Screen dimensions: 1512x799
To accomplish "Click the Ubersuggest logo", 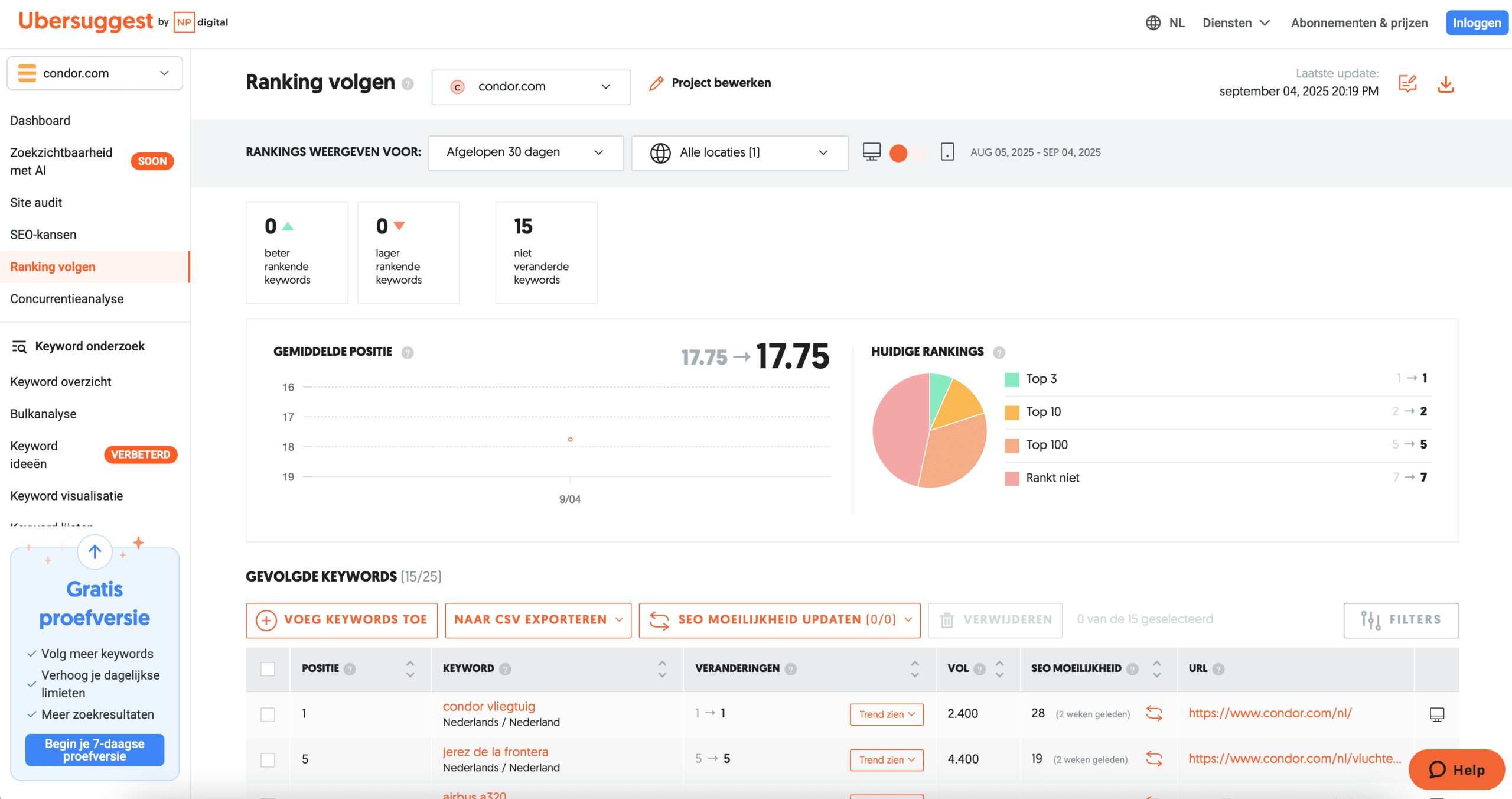I will pyautogui.click(x=86, y=22).
